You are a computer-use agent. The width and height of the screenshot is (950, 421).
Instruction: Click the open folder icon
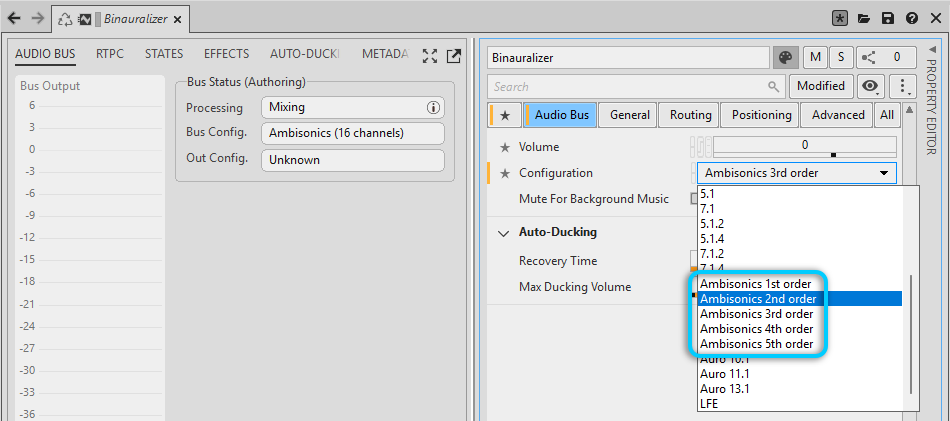[864, 18]
